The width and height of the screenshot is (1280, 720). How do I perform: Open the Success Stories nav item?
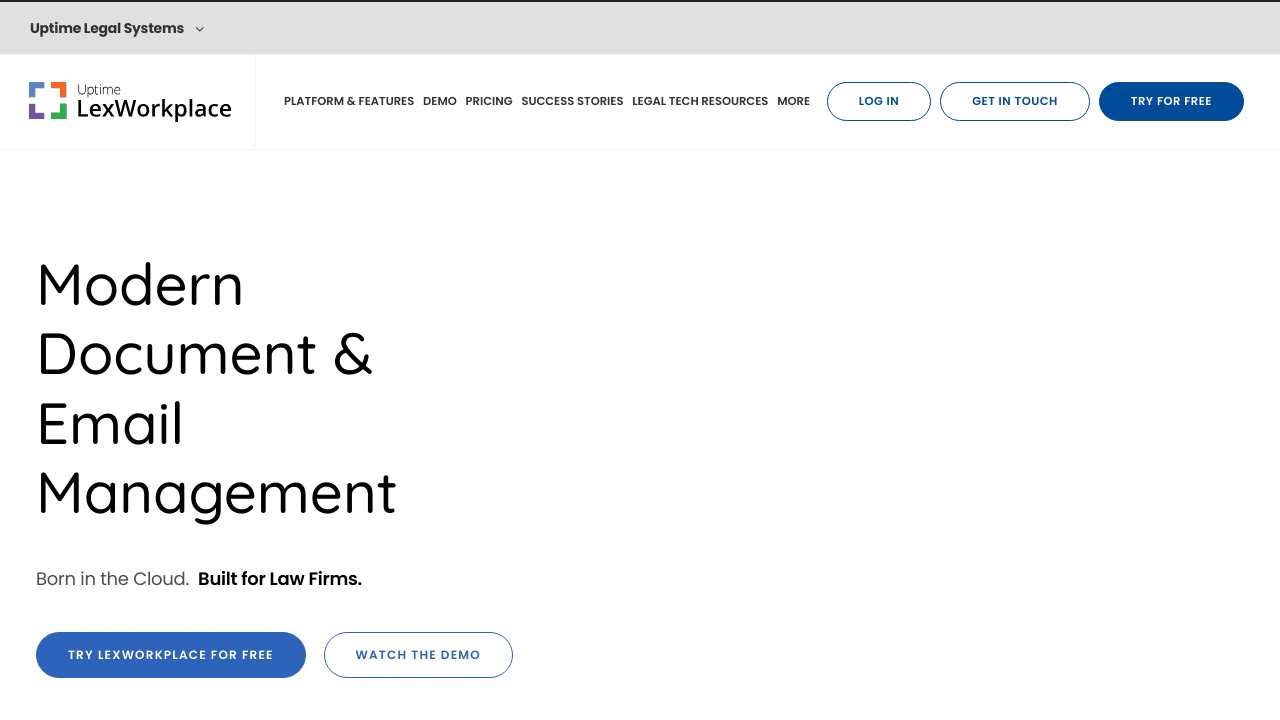pos(572,101)
